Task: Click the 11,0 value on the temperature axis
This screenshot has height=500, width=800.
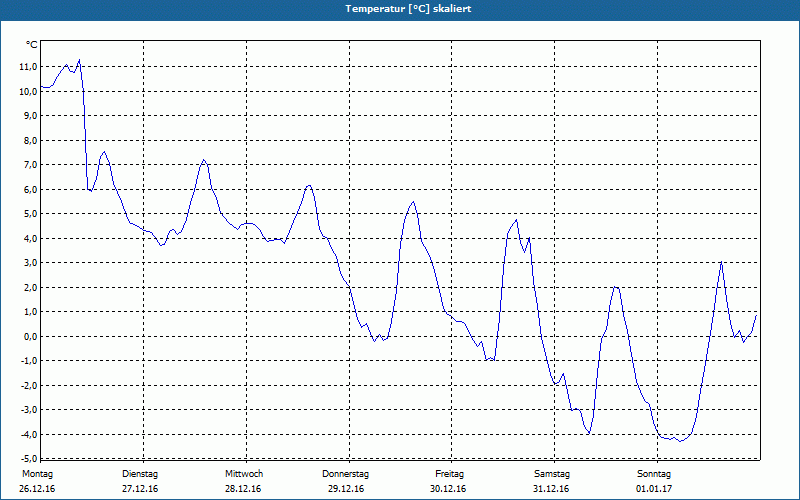Action: (x=28, y=67)
